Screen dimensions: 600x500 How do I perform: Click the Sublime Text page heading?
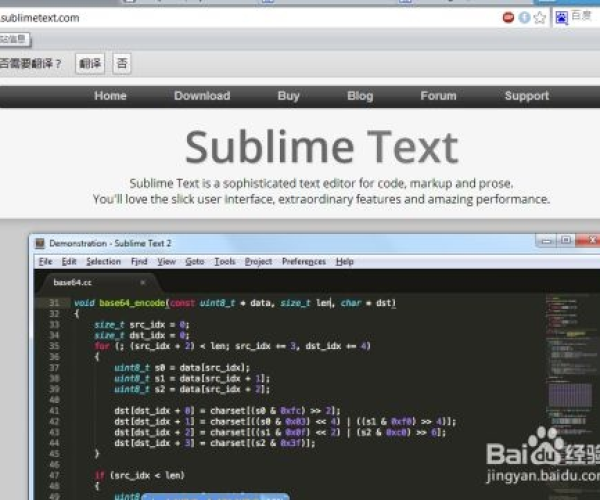pyautogui.click(x=322, y=147)
